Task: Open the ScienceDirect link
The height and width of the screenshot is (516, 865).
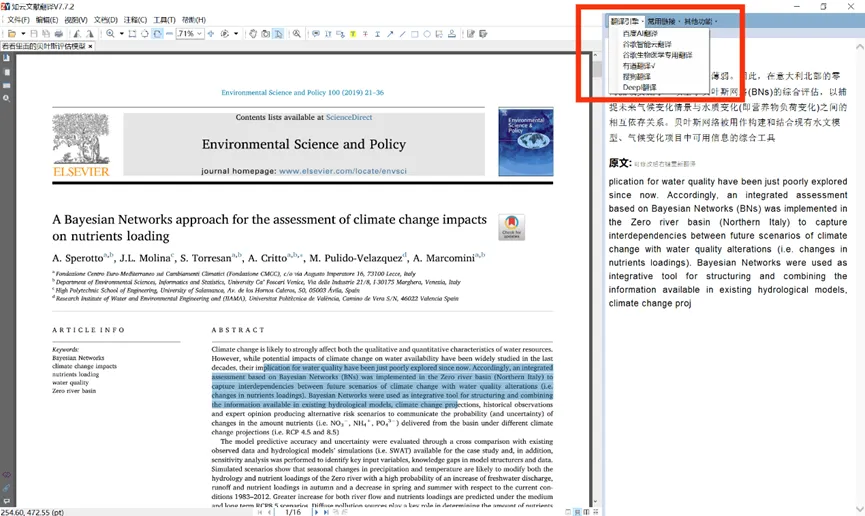Action: [349, 117]
